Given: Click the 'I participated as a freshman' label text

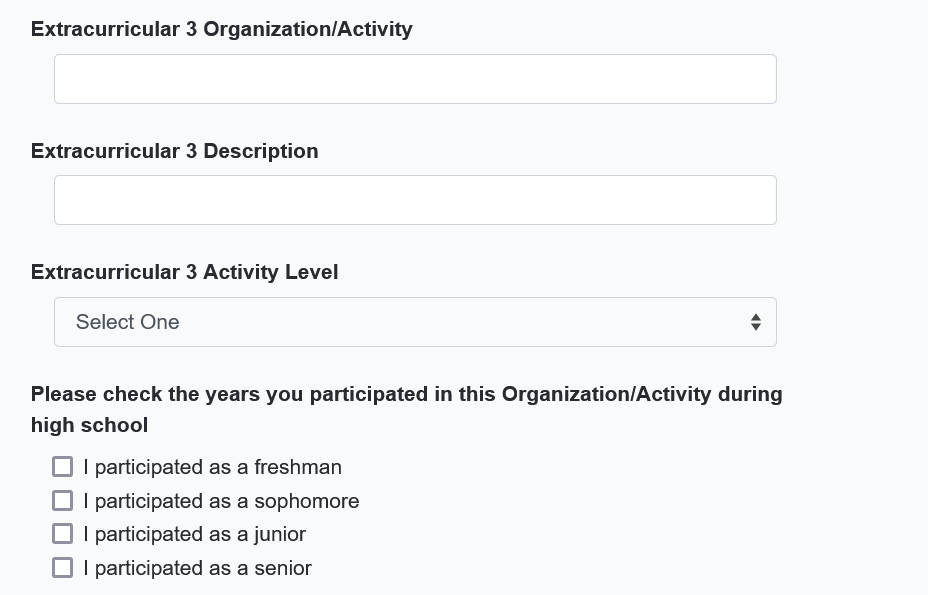Looking at the screenshot, I should 212,467.
